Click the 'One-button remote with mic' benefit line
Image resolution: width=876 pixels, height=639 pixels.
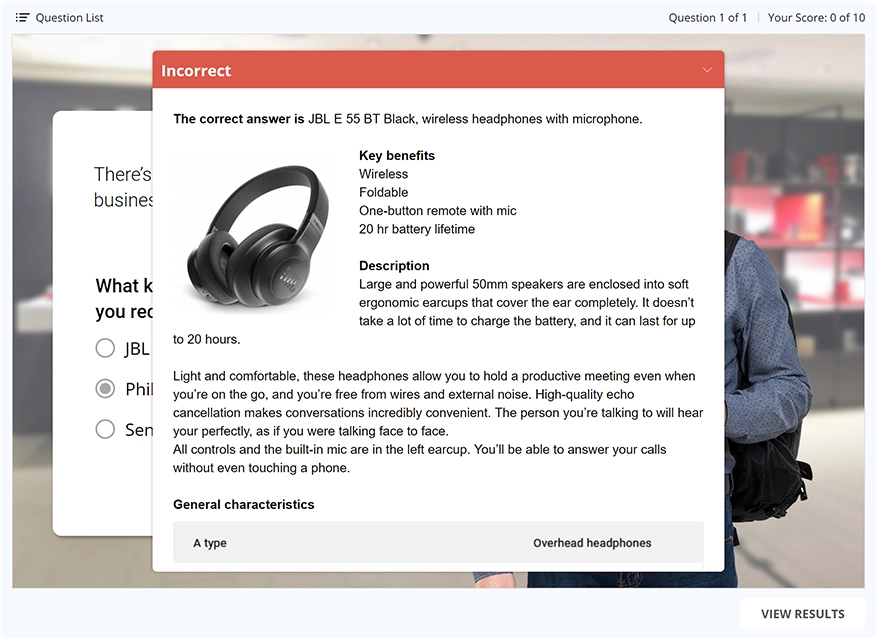click(x=438, y=211)
